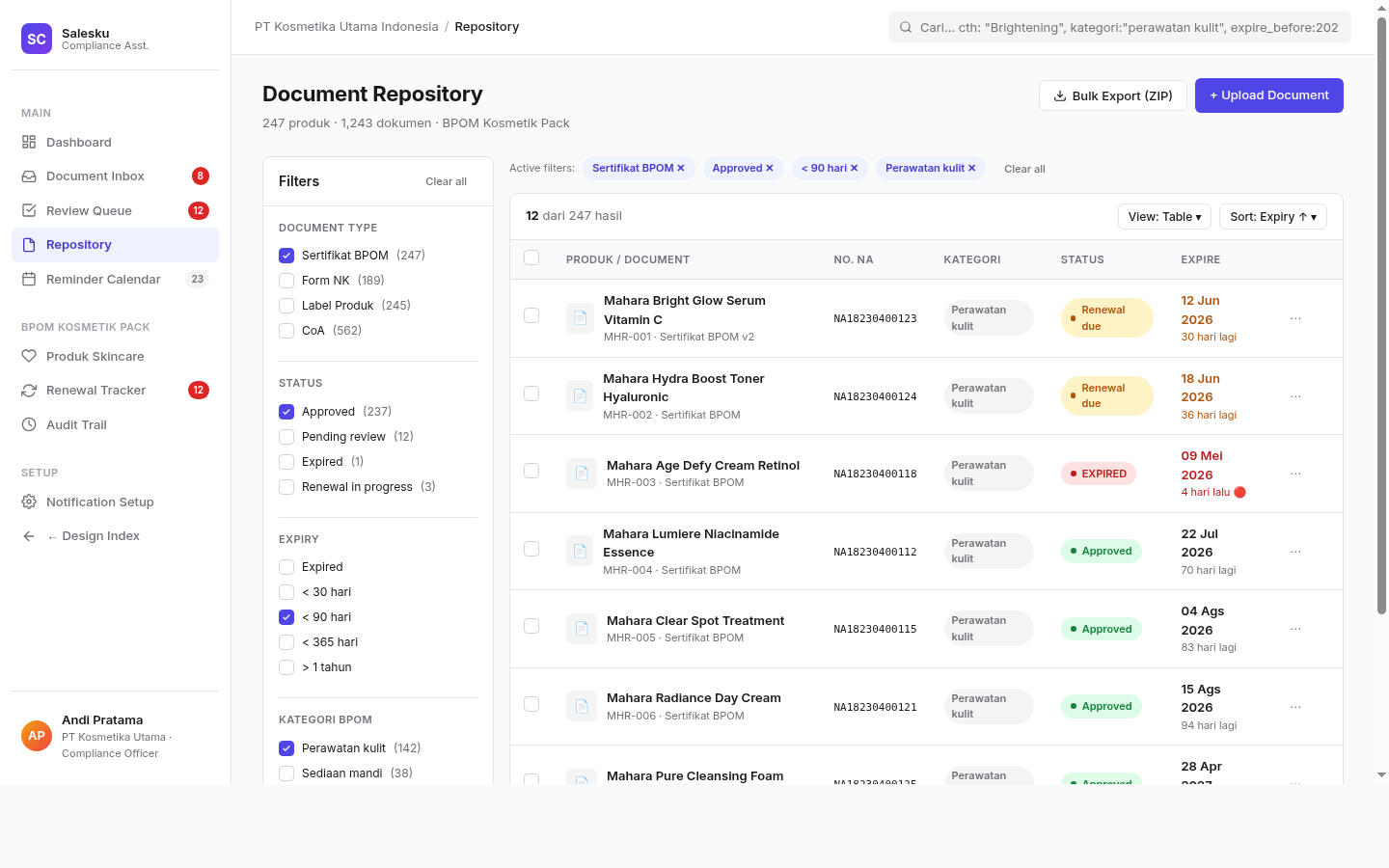Open the Sort: Expiry dropdown
The image size is (1389, 868).
click(1273, 217)
